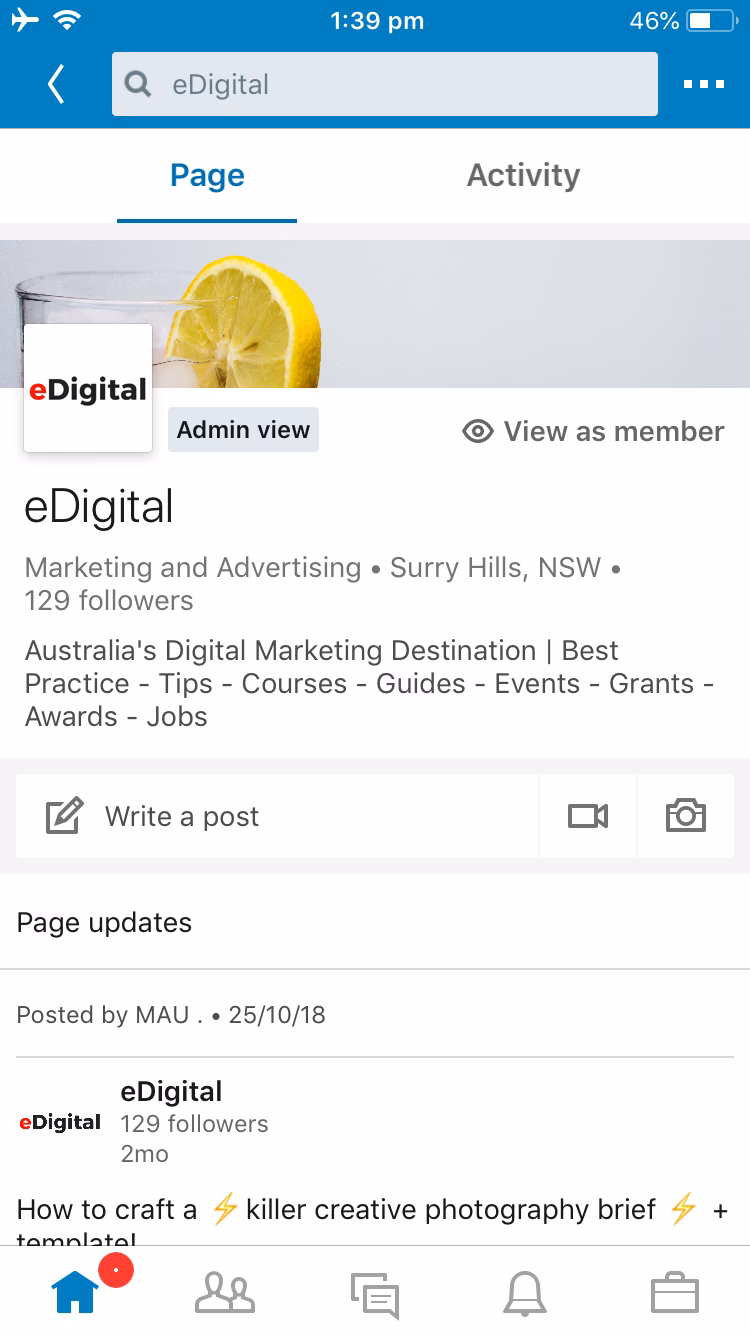
Task: Open the Jobs briefcase icon
Action: pyautogui.click(x=674, y=1294)
